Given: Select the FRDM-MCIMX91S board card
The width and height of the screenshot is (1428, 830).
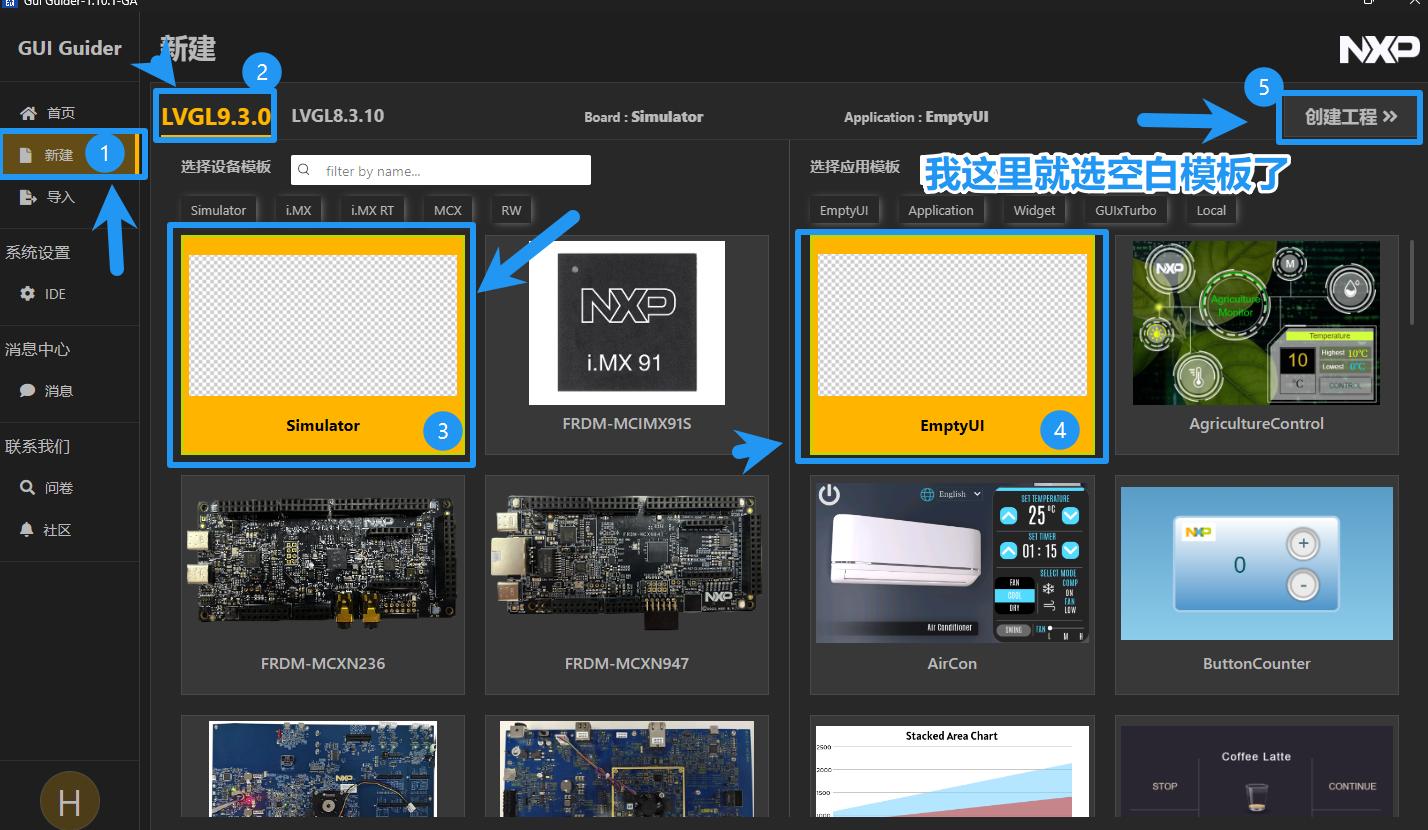Looking at the screenshot, I should (x=627, y=345).
